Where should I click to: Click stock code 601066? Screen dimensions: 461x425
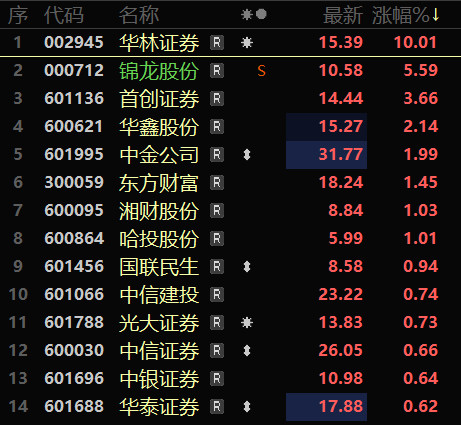tap(74, 295)
